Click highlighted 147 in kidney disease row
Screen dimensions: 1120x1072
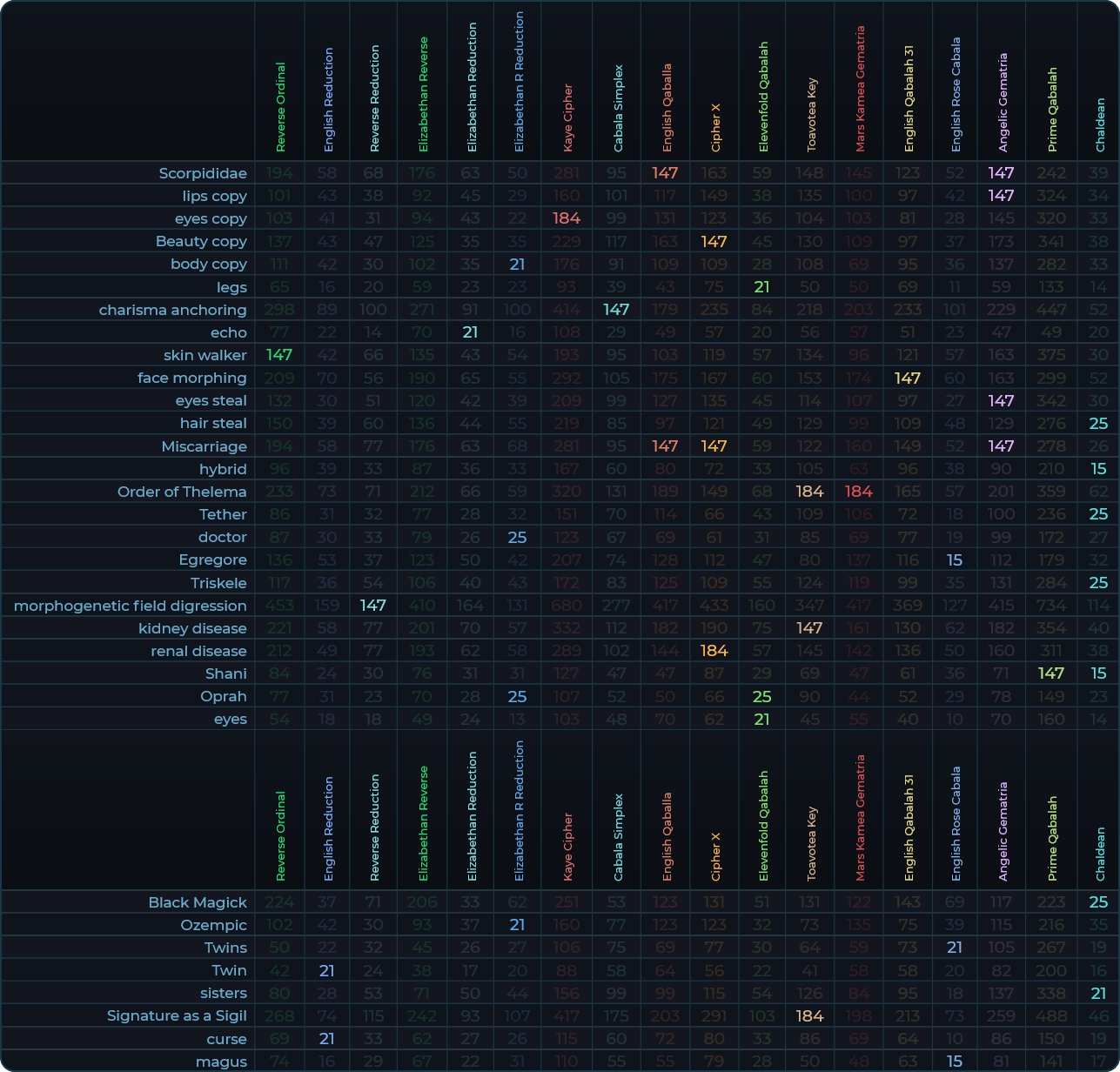pyautogui.click(x=809, y=628)
